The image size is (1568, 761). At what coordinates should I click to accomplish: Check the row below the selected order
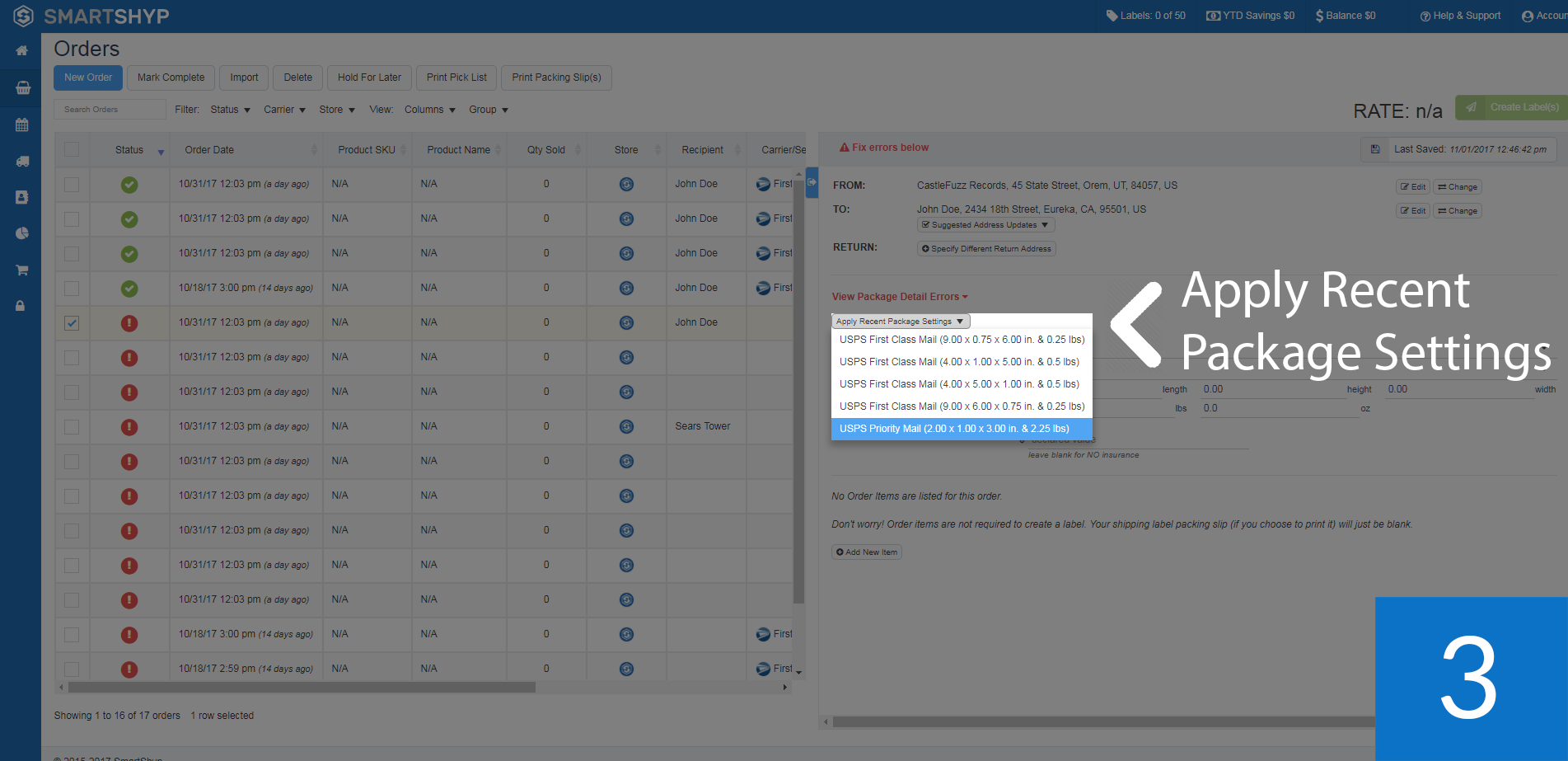(x=72, y=358)
